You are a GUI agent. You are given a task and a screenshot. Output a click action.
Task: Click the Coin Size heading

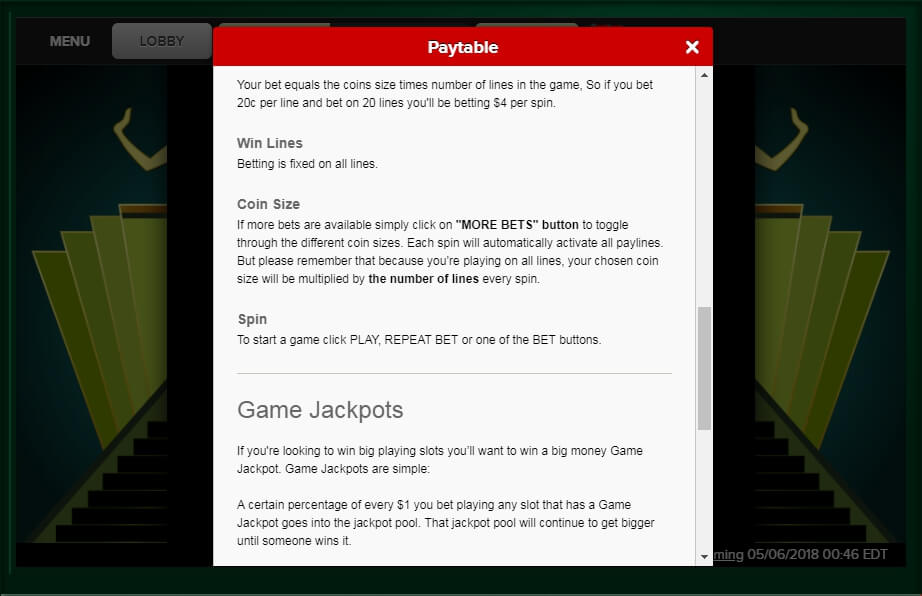click(268, 204)
